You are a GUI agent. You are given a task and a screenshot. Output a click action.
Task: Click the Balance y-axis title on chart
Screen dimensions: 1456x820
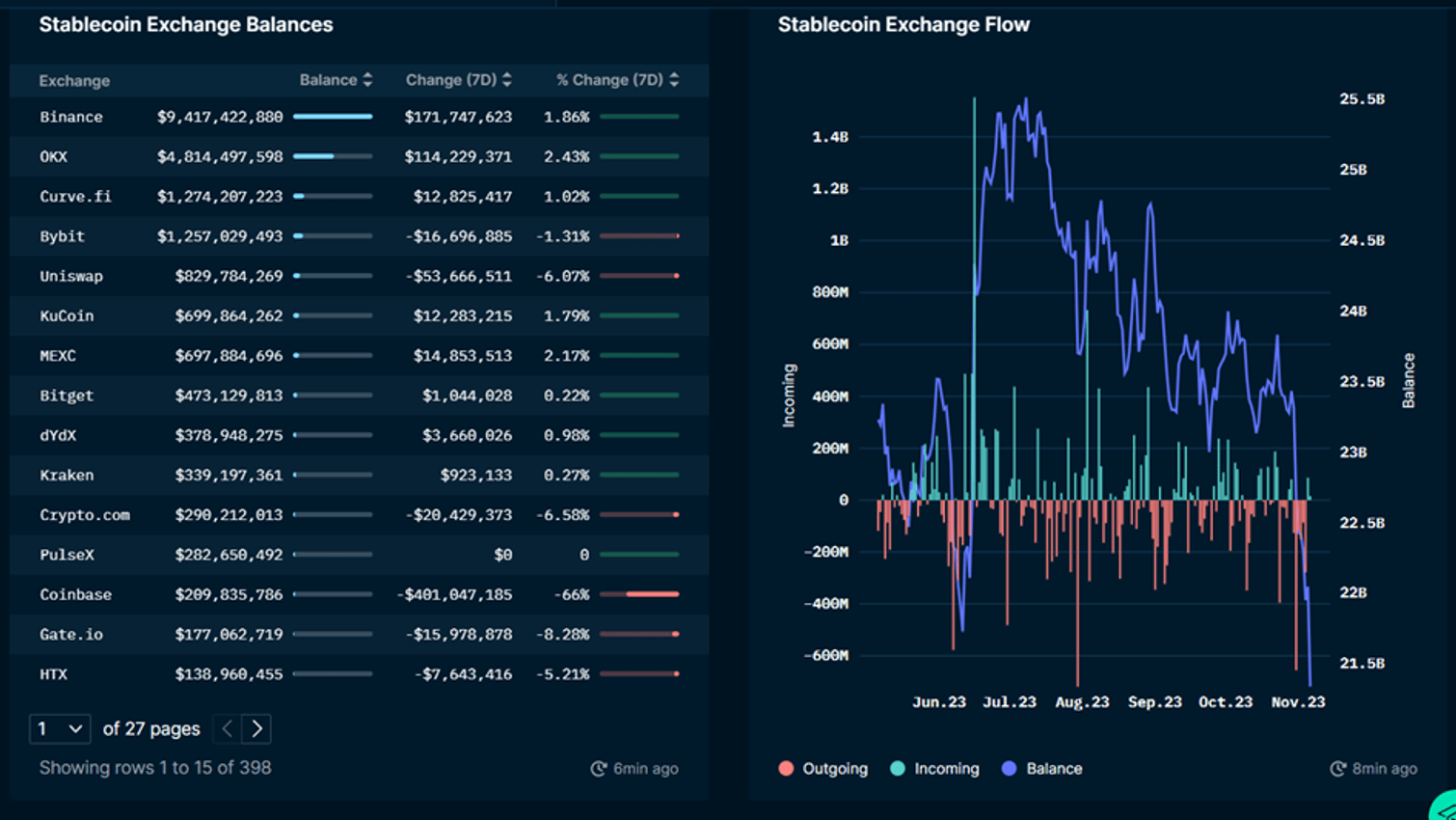(1409, 380)
